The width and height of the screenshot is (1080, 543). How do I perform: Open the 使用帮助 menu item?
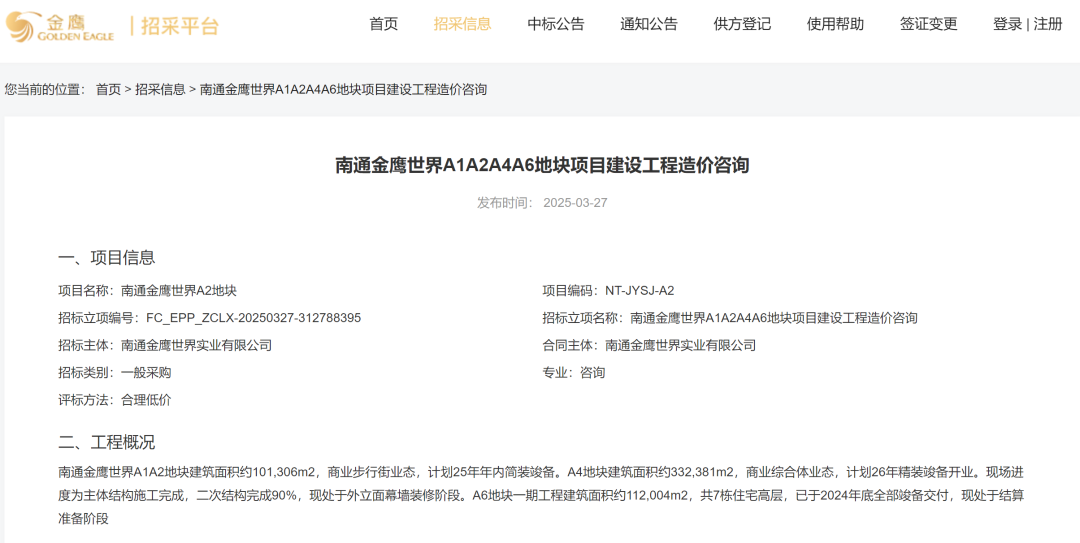(x=835, y=24)
